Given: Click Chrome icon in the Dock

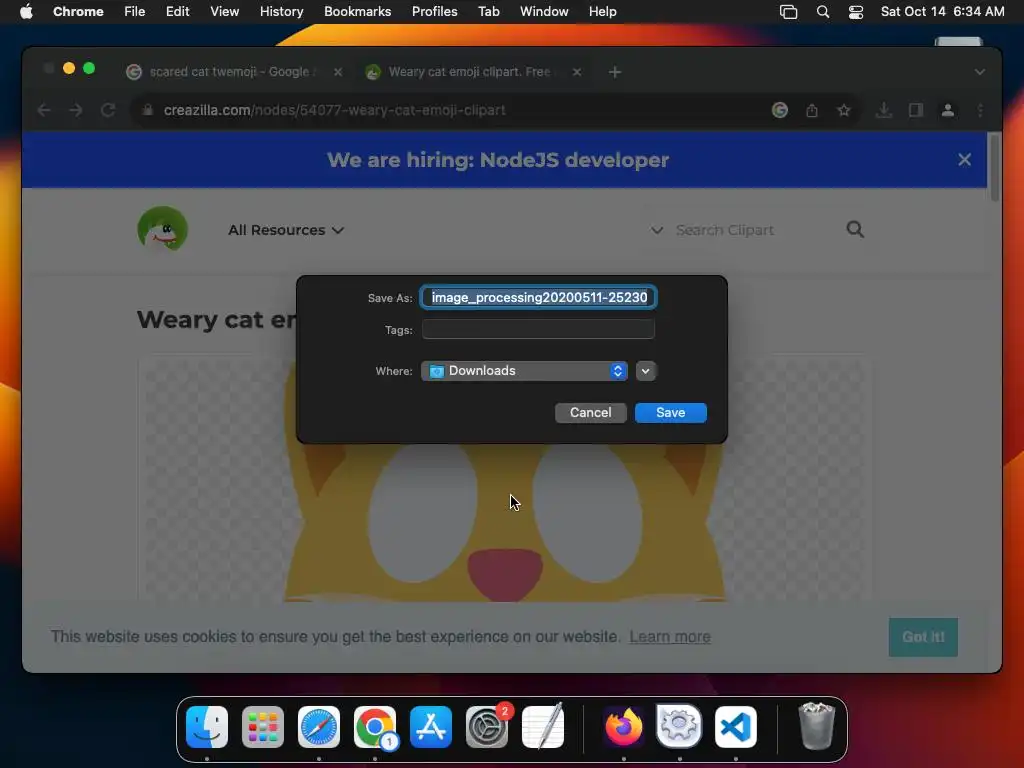Looking at the screenshot, I should 375,727.
